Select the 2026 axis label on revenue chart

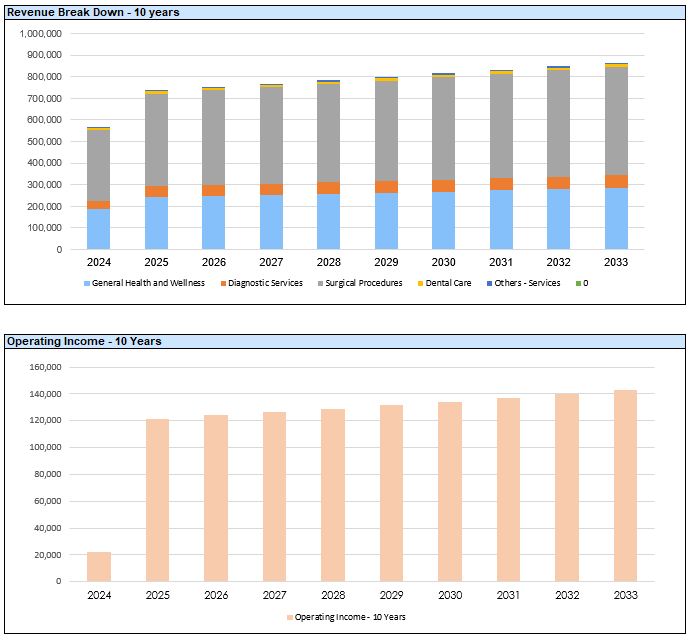(x=213, y=263)
